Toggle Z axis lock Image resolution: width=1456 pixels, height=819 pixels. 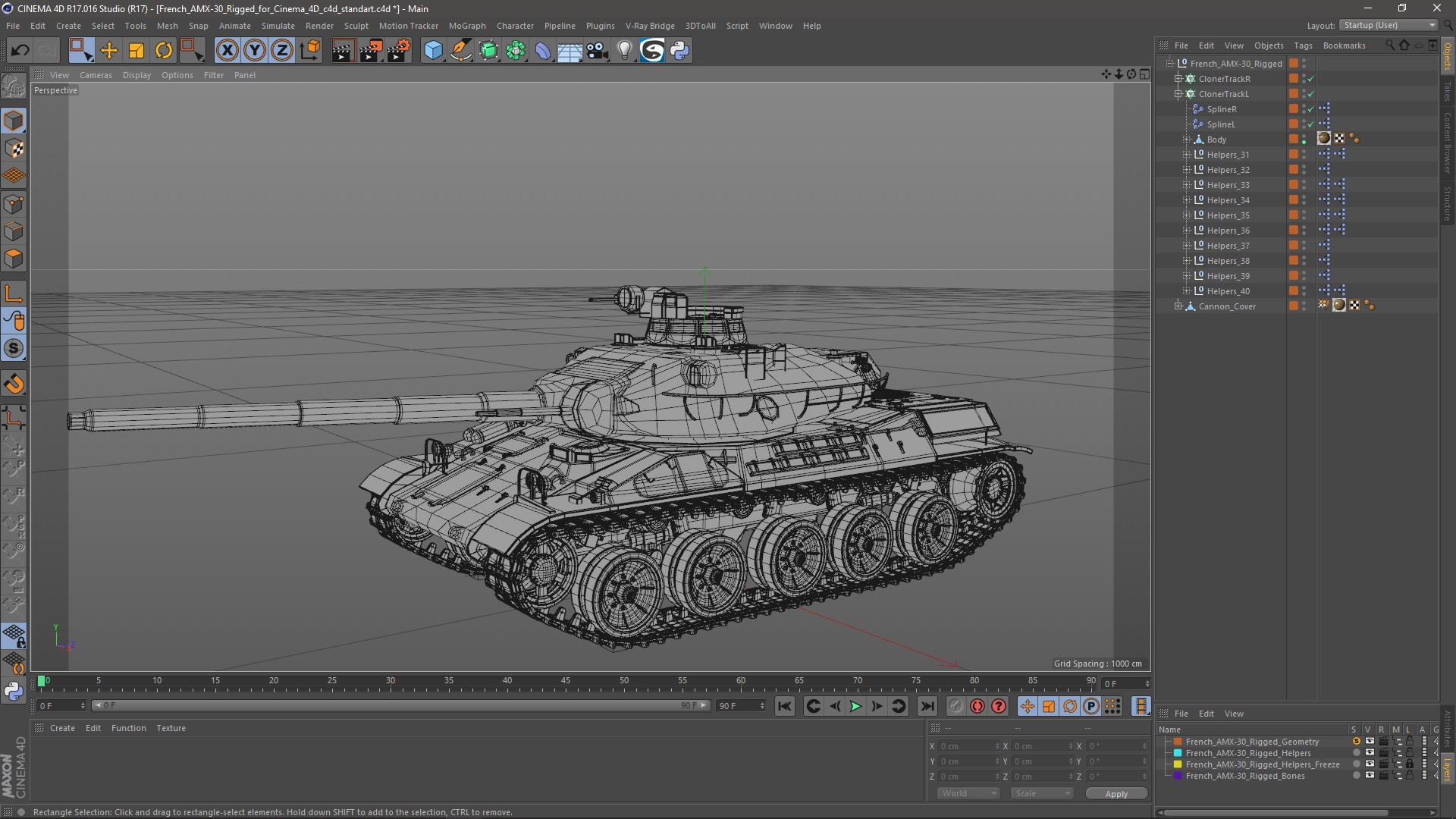282,51
